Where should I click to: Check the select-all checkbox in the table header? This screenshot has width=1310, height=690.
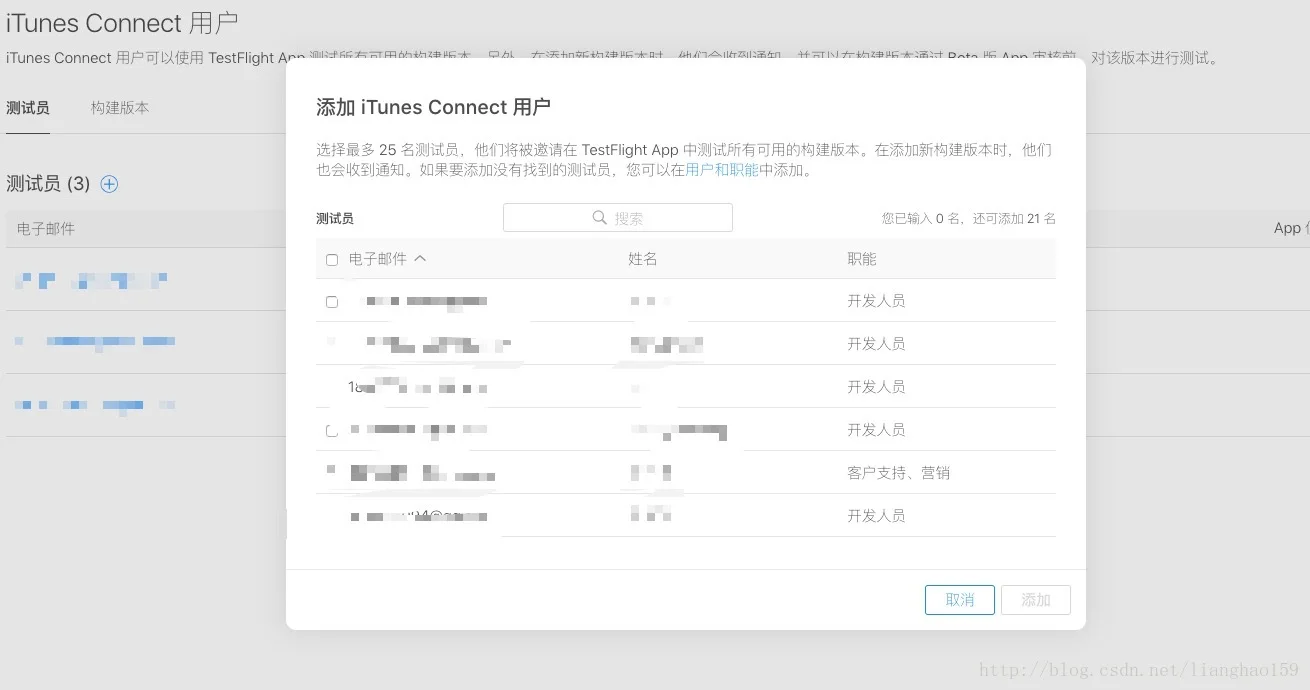coord(332,259)
